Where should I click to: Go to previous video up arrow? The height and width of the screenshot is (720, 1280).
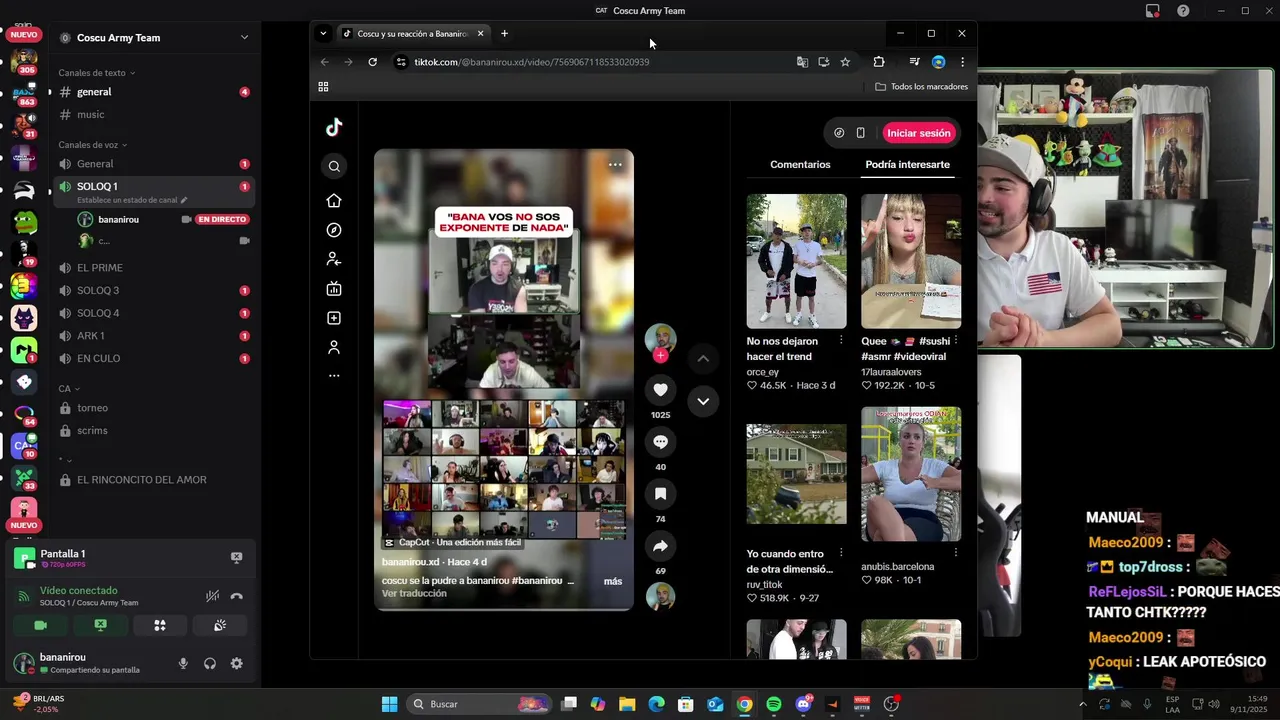[x=703, y=358]
